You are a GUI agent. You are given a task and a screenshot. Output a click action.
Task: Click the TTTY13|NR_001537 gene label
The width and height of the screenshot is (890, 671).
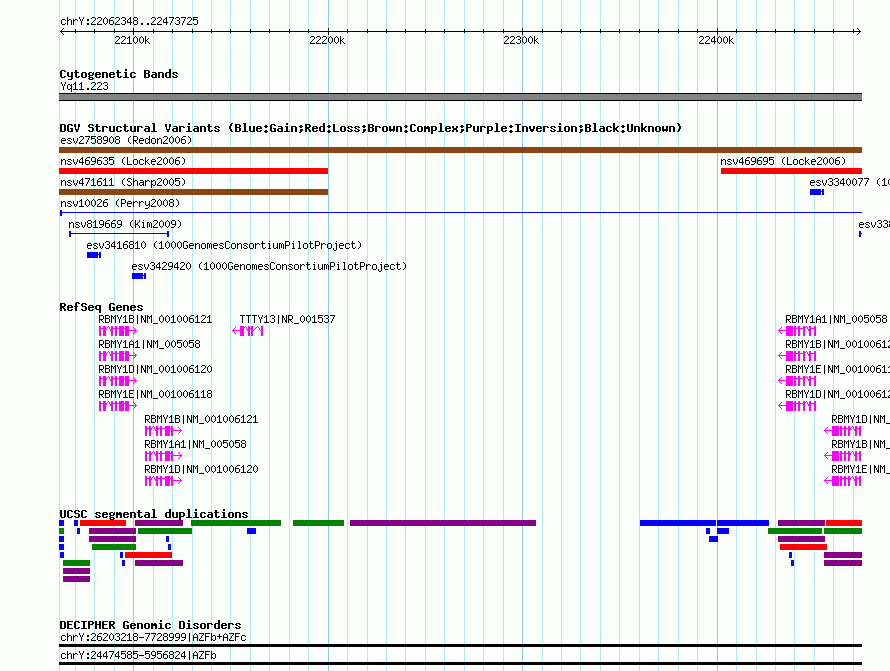tap(287, 320)
